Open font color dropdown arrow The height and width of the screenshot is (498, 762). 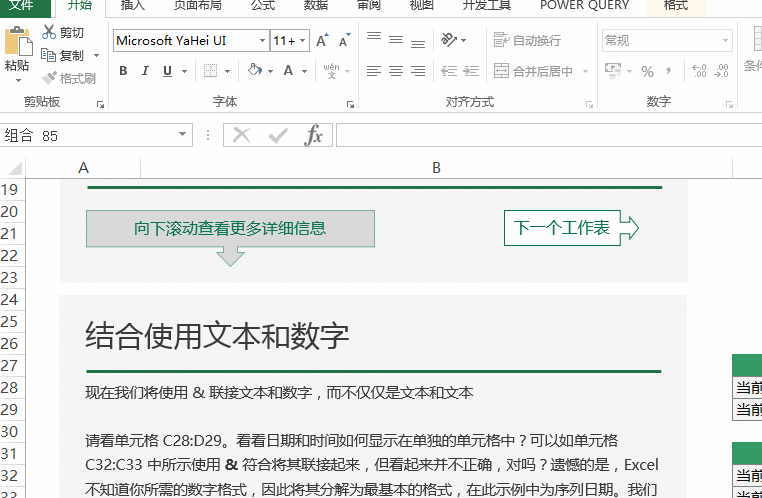(305, 71)
